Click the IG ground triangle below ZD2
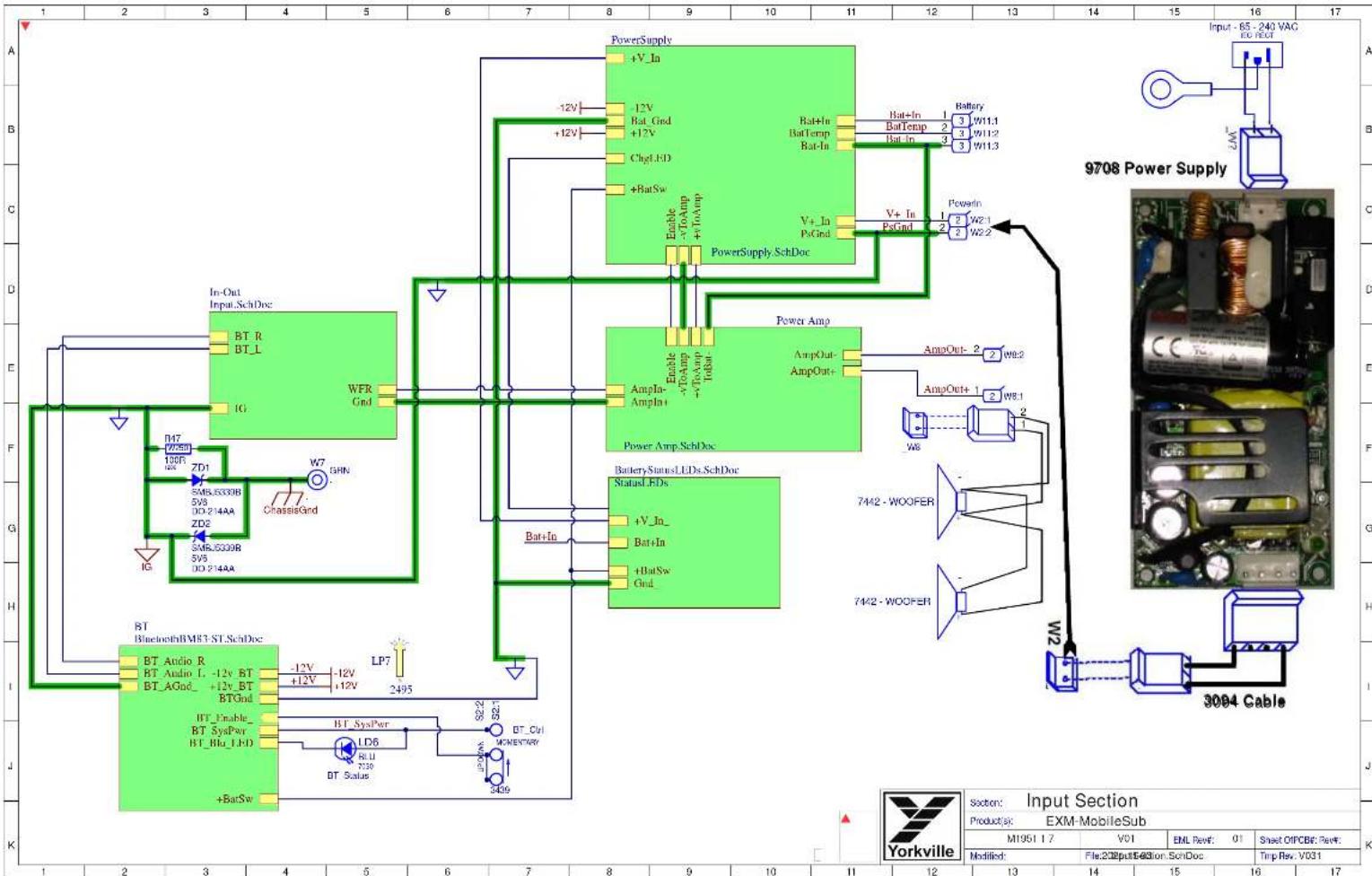The height and width of the screenshot is (876, 1372). click(x=146, y=555)
